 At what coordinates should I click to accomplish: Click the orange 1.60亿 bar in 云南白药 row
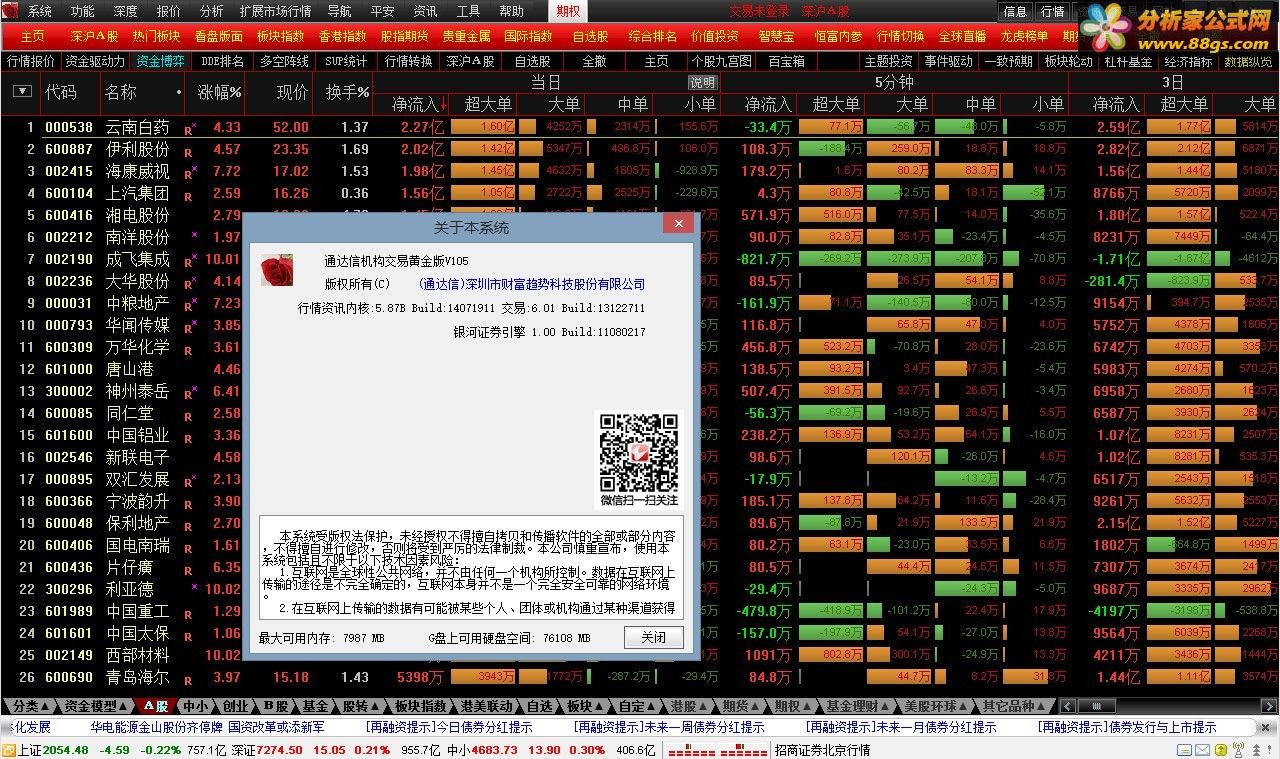coord(483,127)
